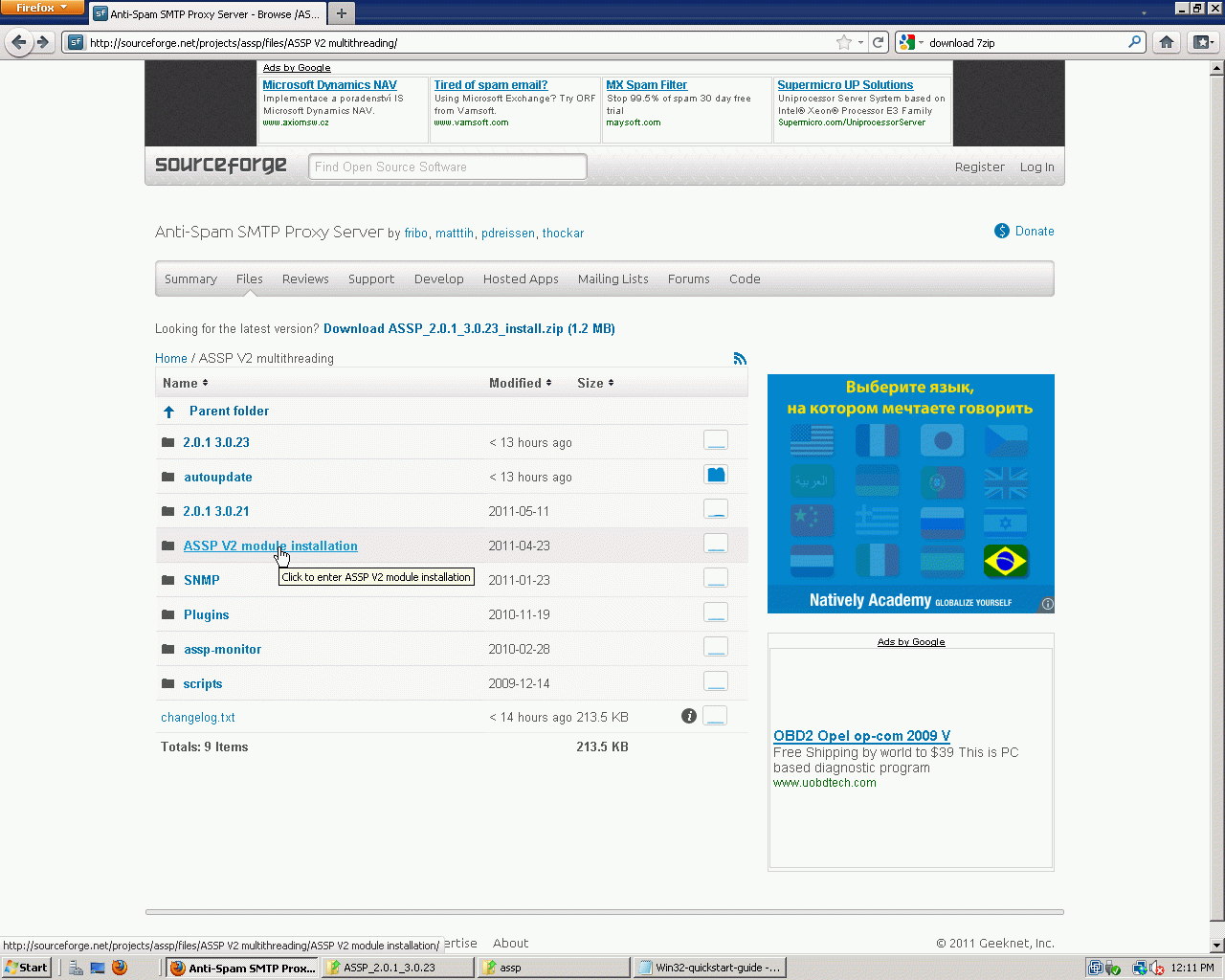Click the info icon beside changelog.txt

point(689,716)
